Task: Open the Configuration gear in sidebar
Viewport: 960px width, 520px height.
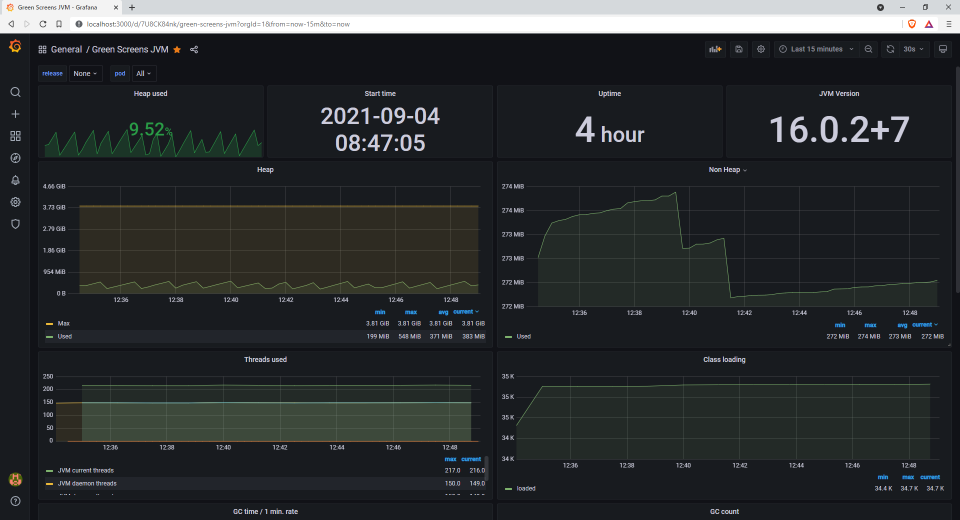Action: coord(15,202)
